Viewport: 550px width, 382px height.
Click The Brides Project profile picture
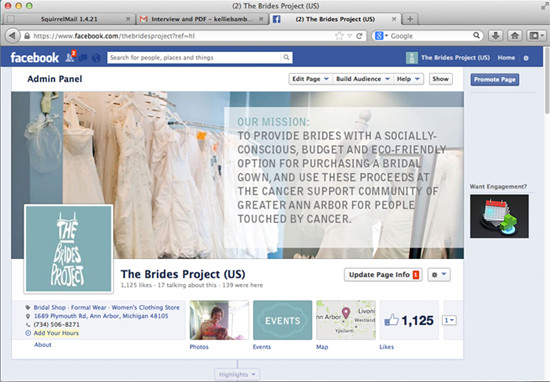pos(69,248)
